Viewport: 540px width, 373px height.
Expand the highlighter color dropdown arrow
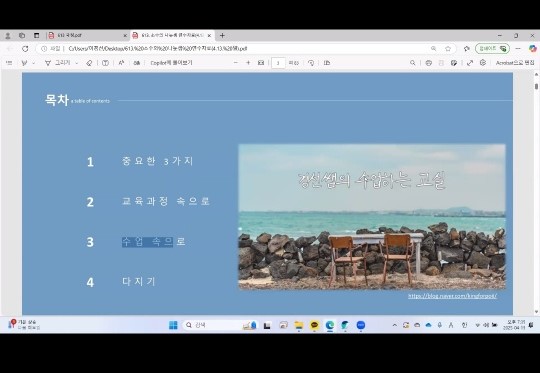[x=33, y=63]
